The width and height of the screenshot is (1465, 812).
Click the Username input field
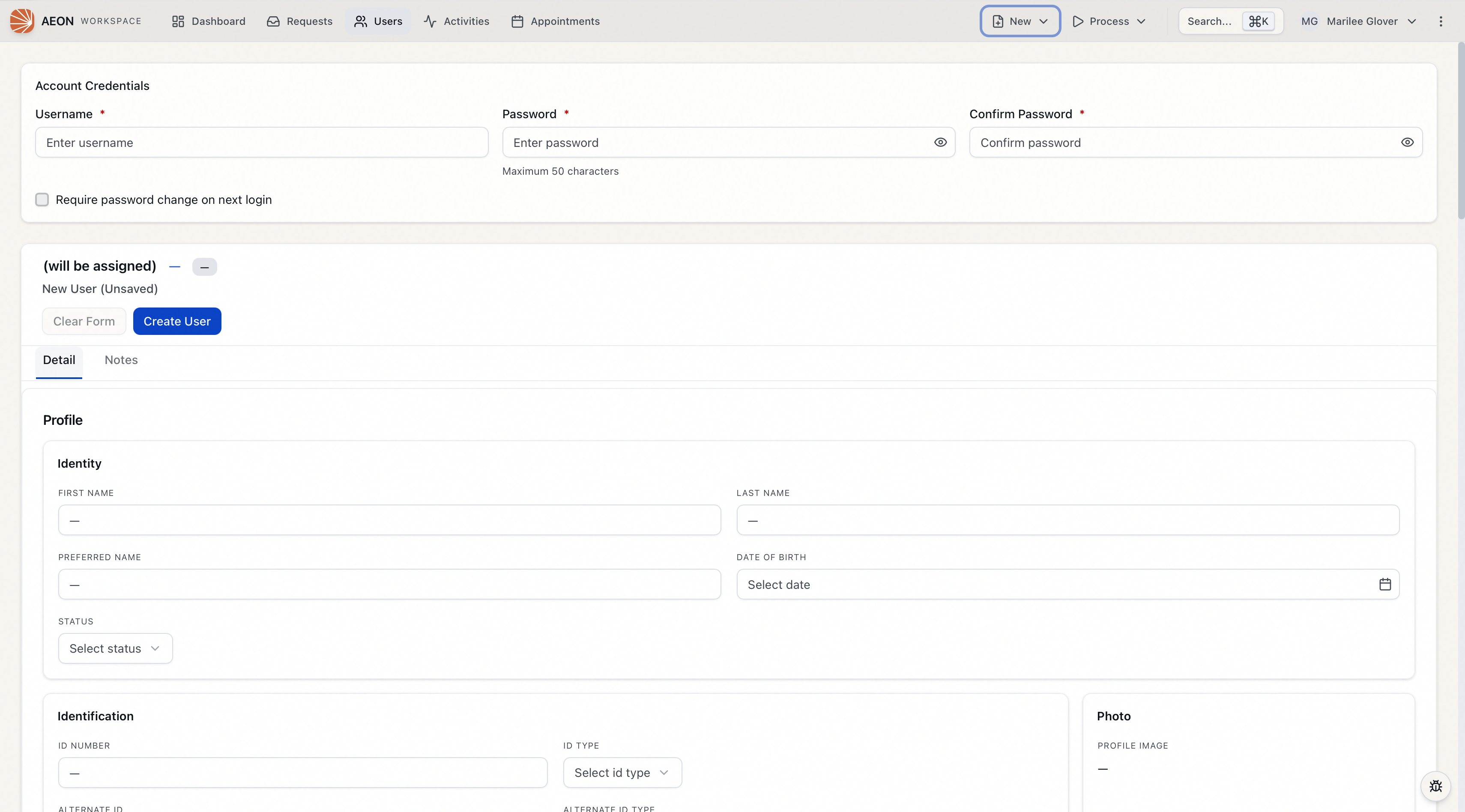[262, 142]
